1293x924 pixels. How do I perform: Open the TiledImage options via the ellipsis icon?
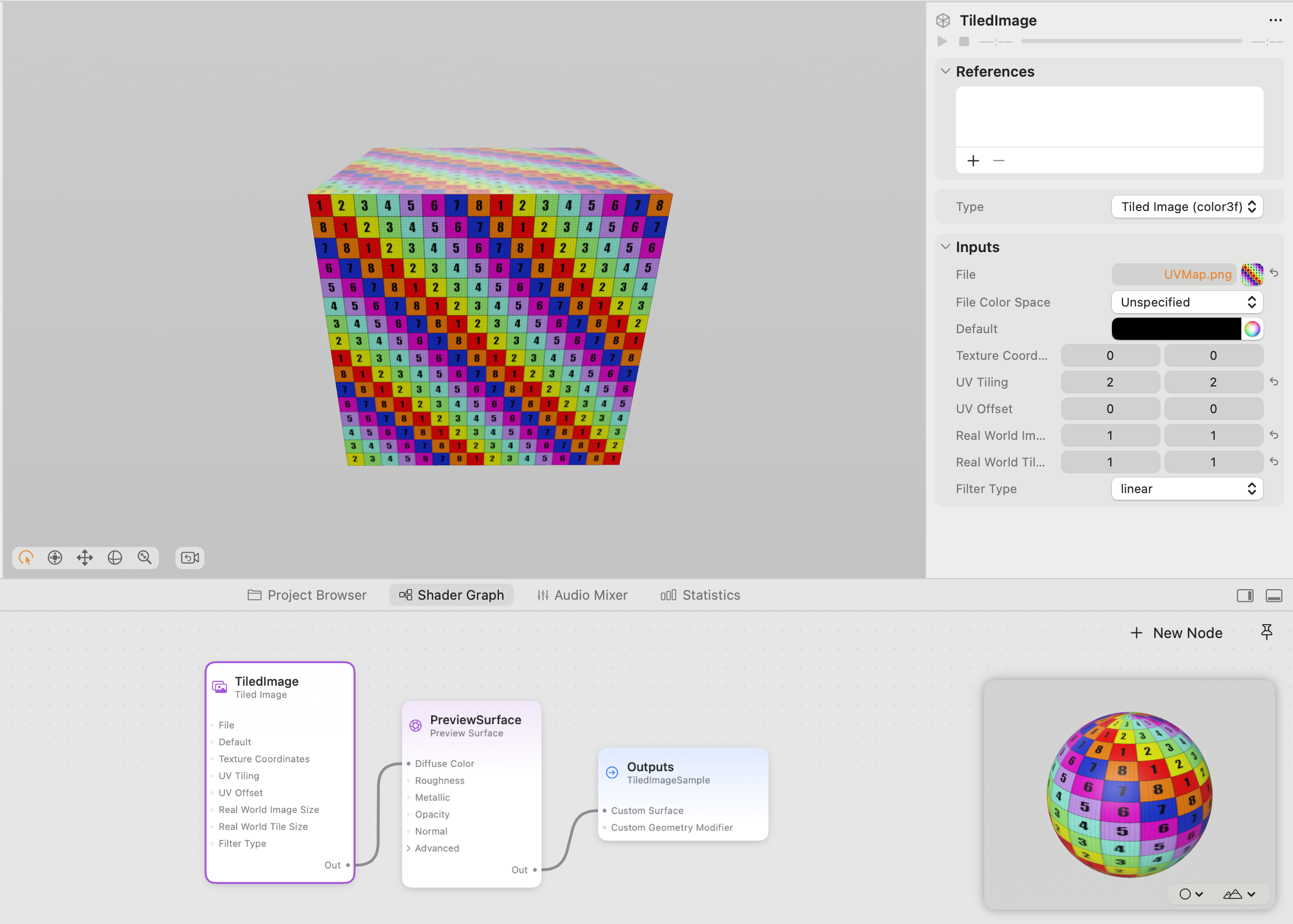(x=1275, y=20)
